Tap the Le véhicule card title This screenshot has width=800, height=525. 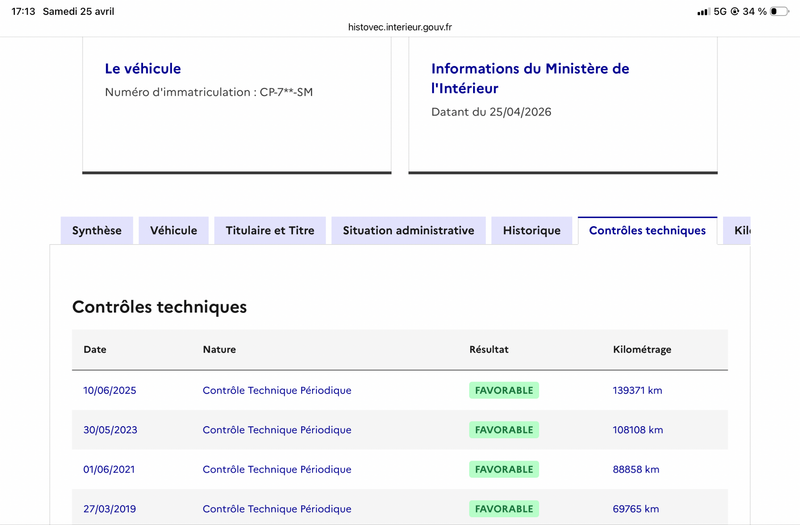pos(143,69)
